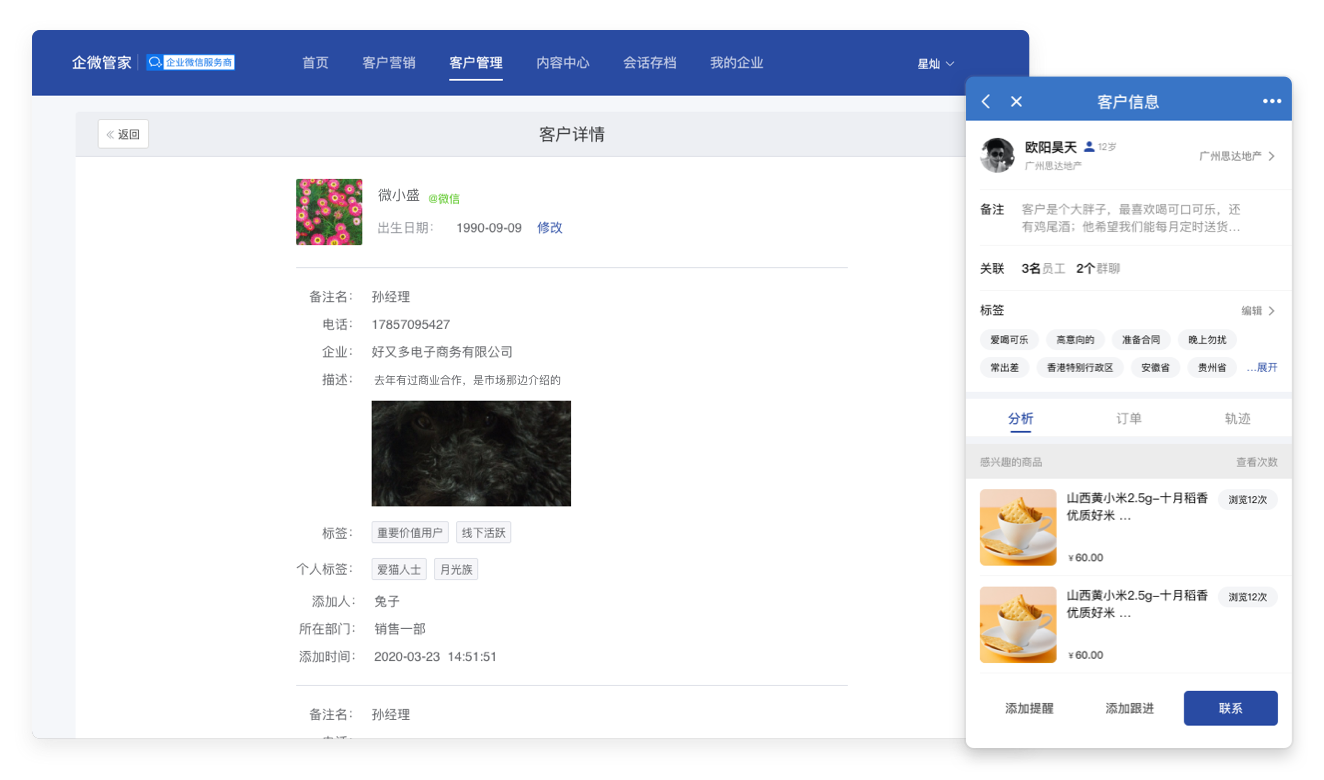Navigate to 会话存档
Screen dimensions: 1324x780
click(650, 63)
